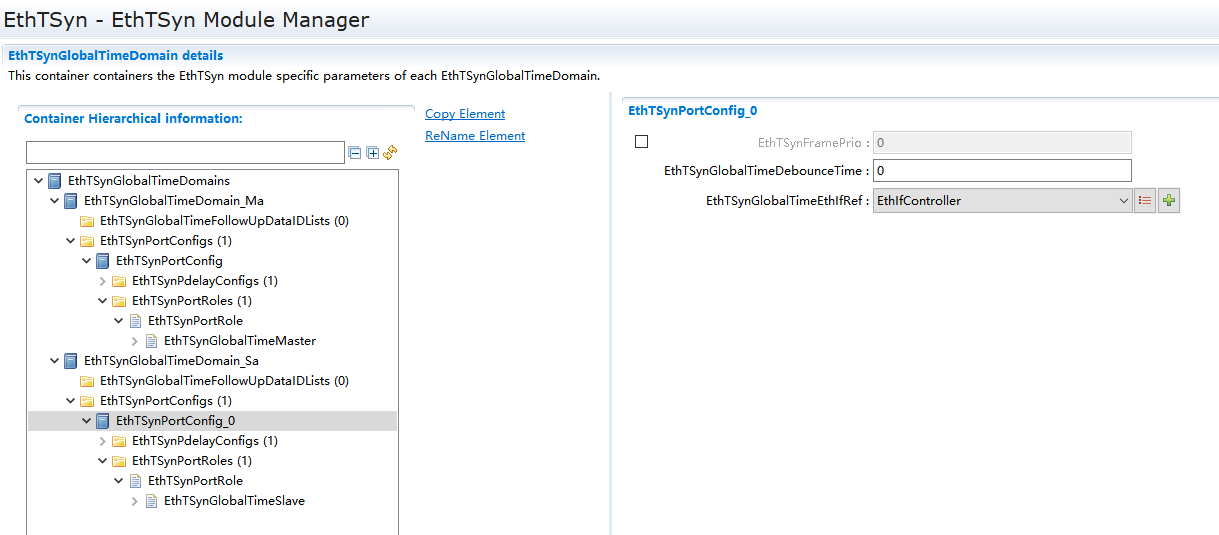Enable the EthTSynFramePrio checkbox
The height and width of the screenshot is (535, 1219).
(642, 142)
